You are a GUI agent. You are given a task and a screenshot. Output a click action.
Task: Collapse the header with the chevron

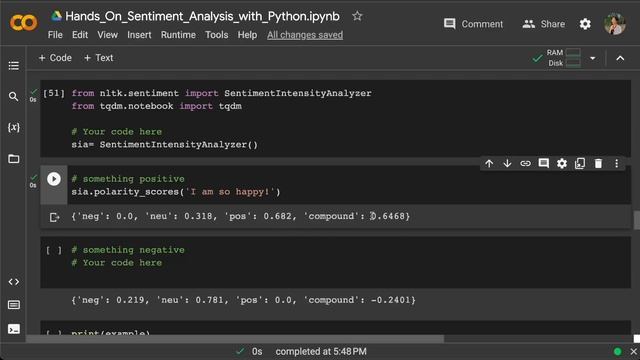[620, 58]
